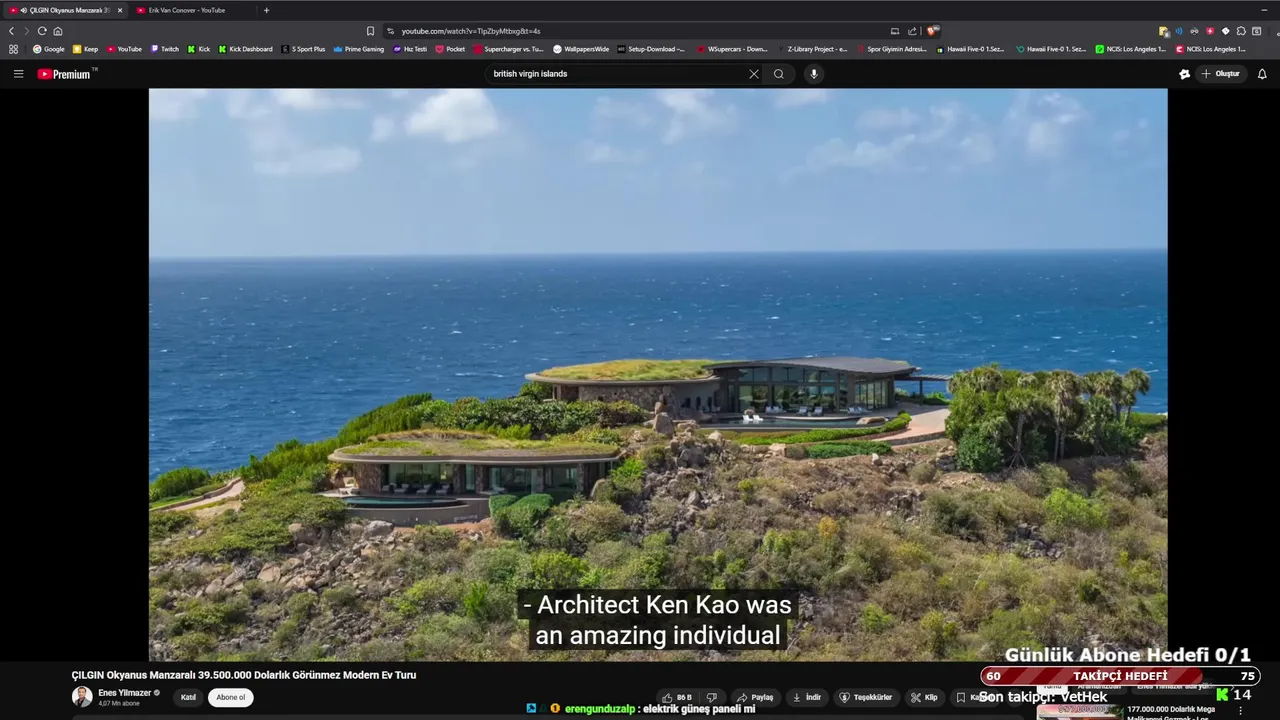This screenshot has width=1280, height=720.
Task: Open browser extensions puzzle icon
Action: 1240,31
